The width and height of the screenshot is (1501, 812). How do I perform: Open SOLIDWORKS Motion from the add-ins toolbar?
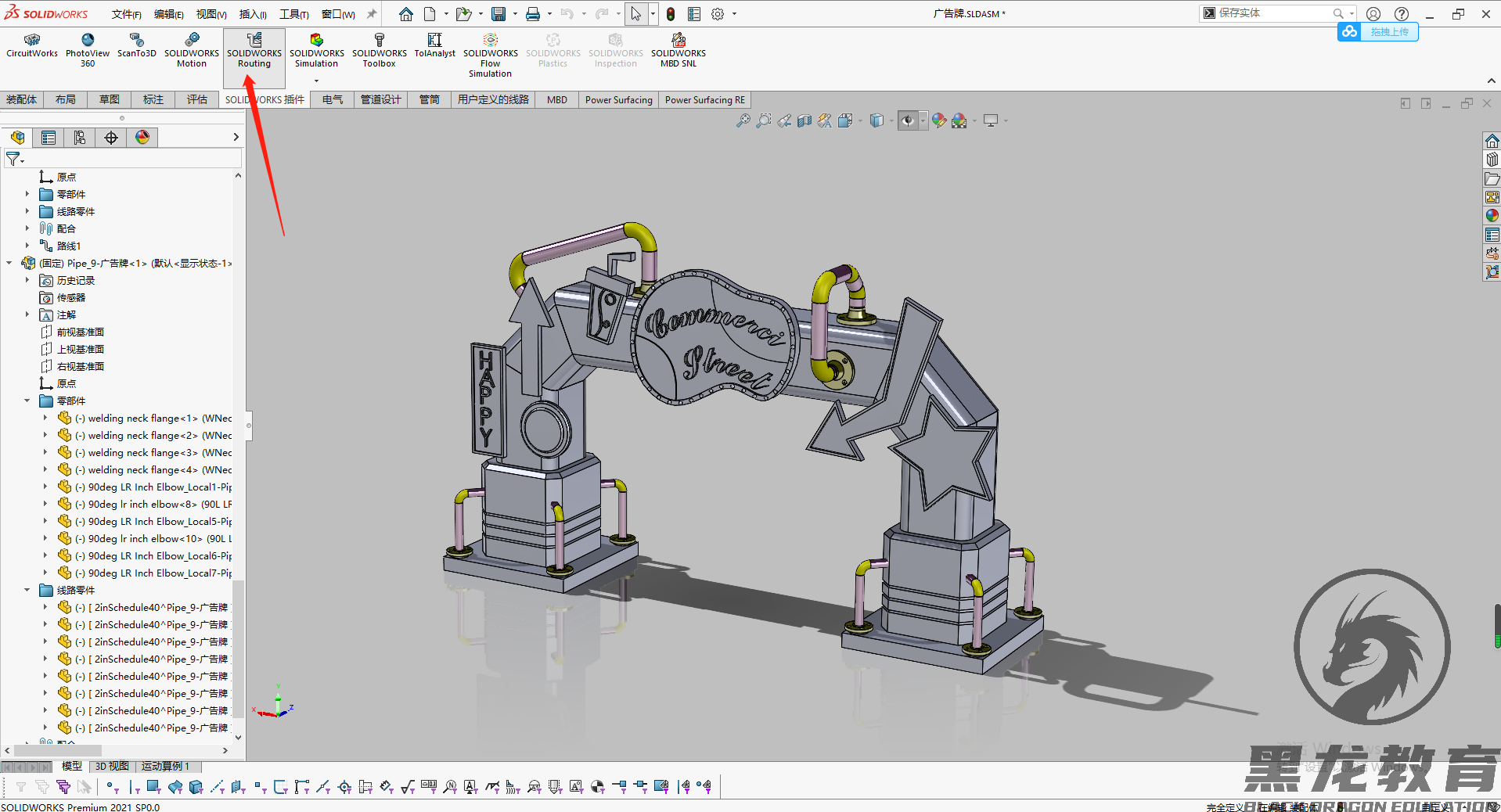191,49
